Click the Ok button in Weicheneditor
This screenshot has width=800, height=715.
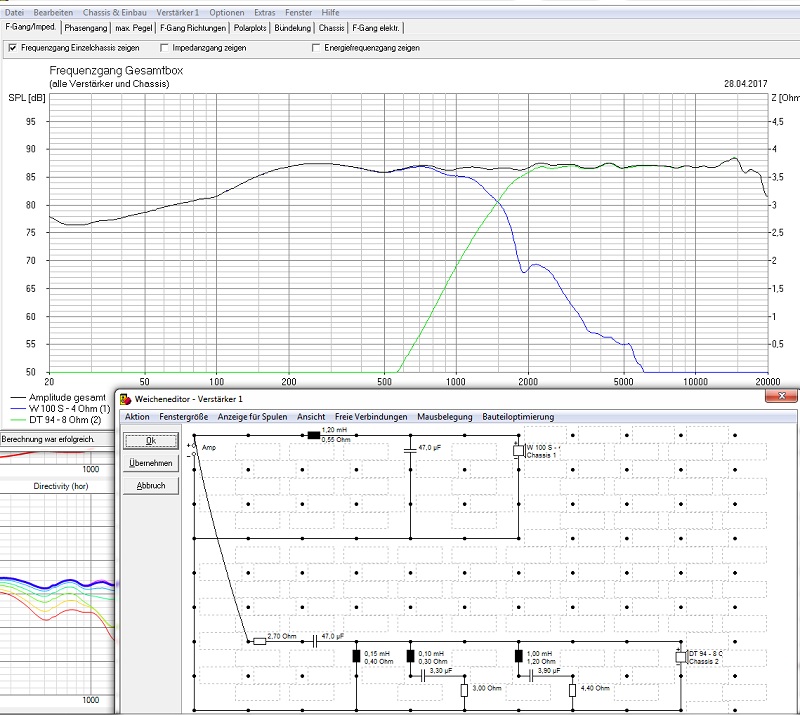pyautogui.click(x=151, y=441)
